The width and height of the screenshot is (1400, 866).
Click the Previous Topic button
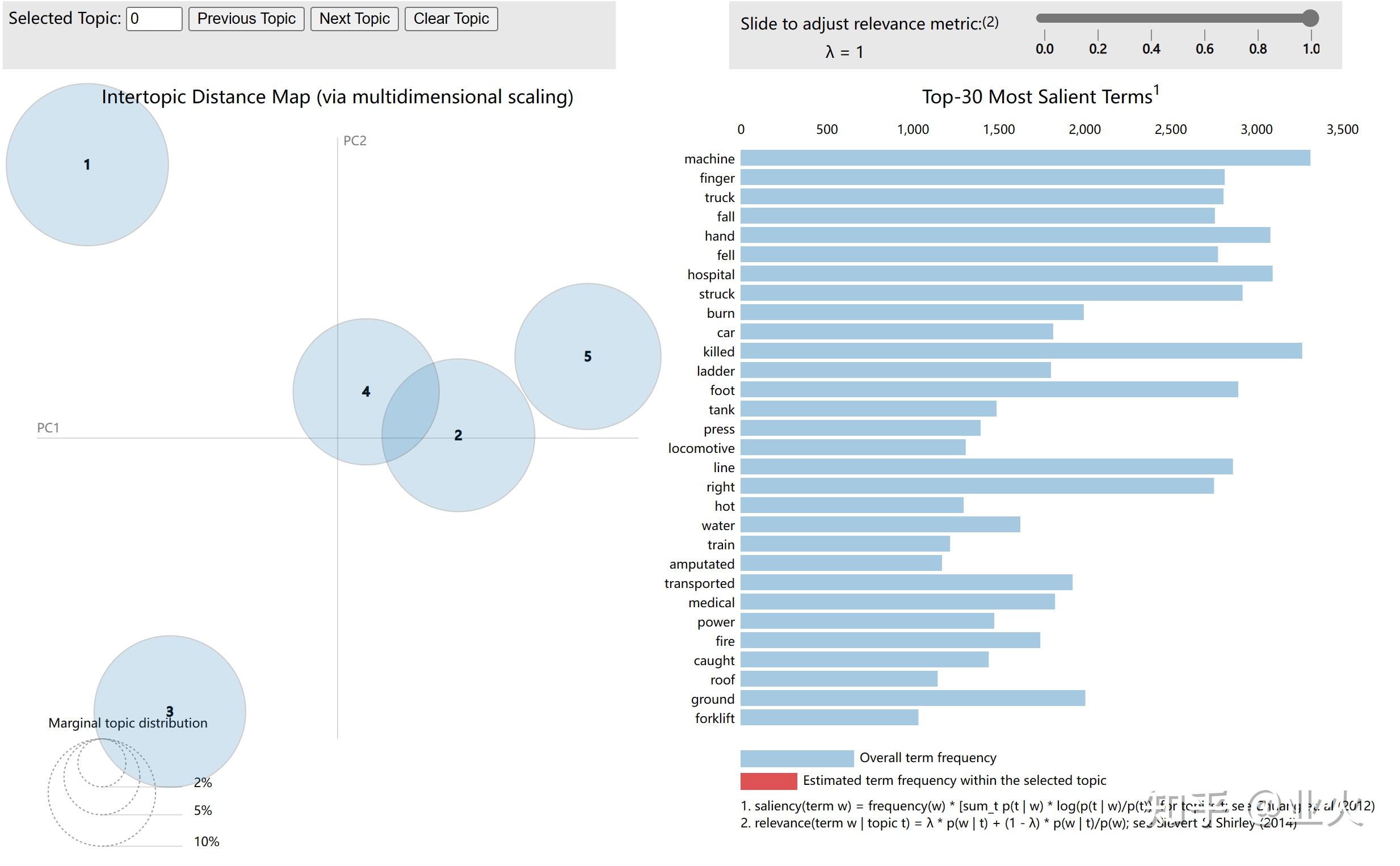(x=246, y=19)
